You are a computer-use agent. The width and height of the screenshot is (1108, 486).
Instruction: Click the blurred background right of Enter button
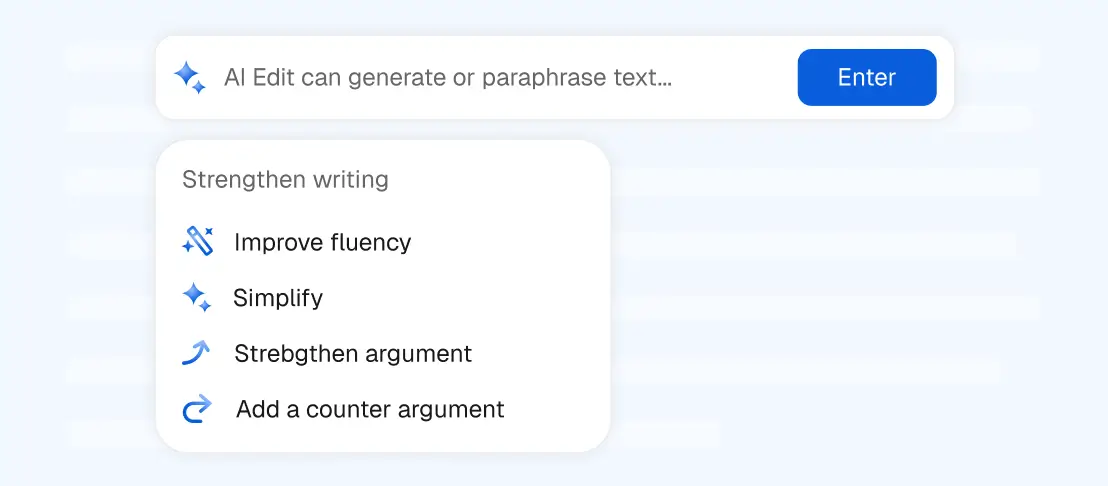click(x=1020, y=78)
